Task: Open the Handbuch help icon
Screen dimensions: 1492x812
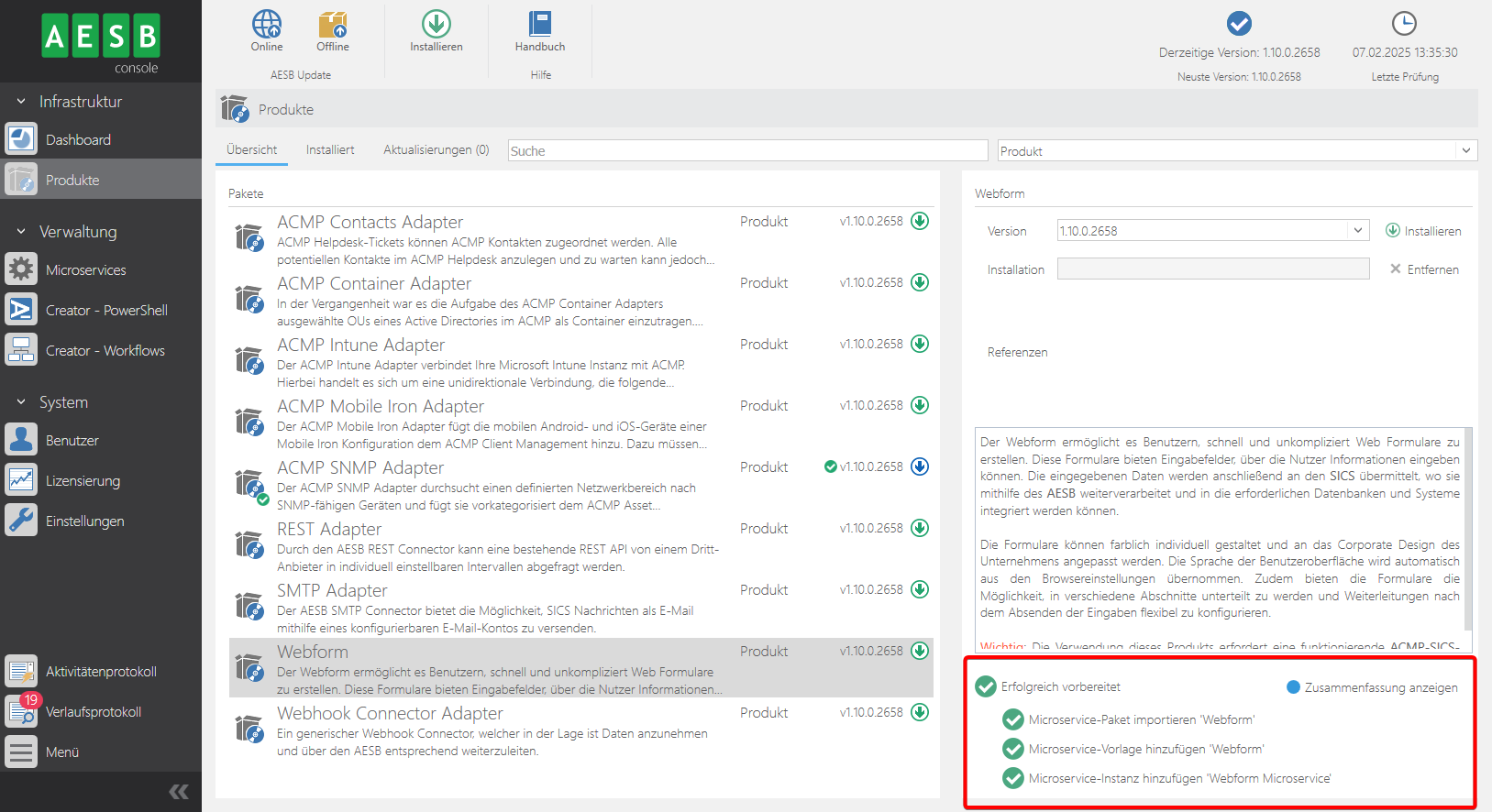Action: tap(540, 25)
